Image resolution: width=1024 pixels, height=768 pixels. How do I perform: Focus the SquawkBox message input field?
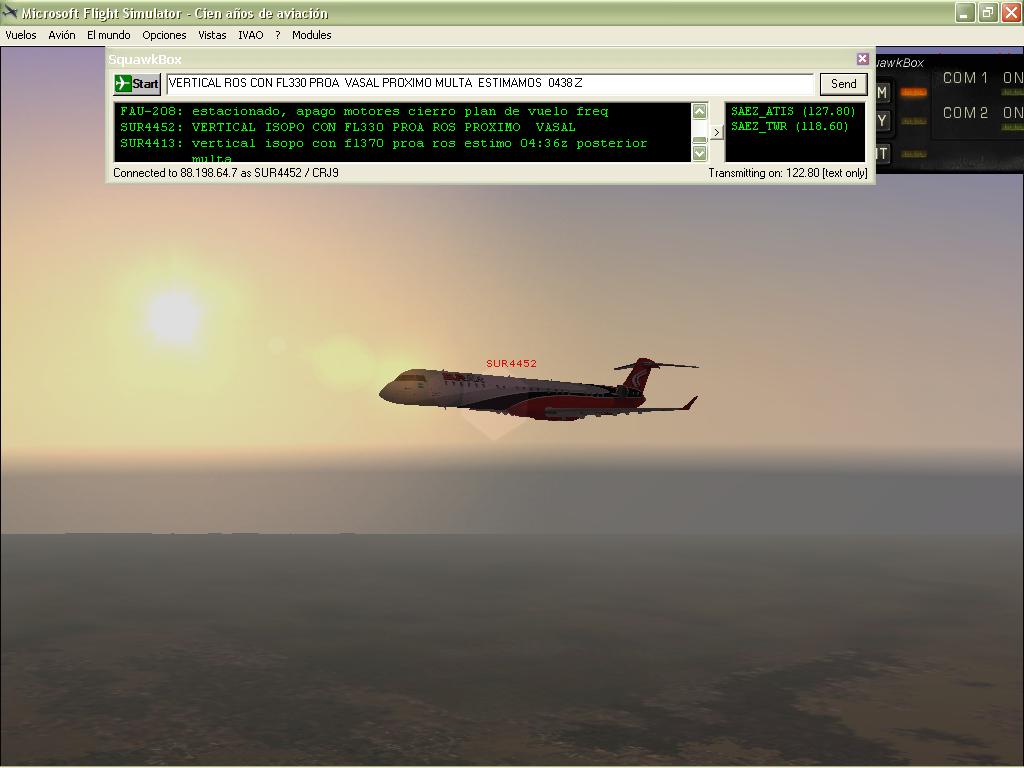[x=490, y=84]
